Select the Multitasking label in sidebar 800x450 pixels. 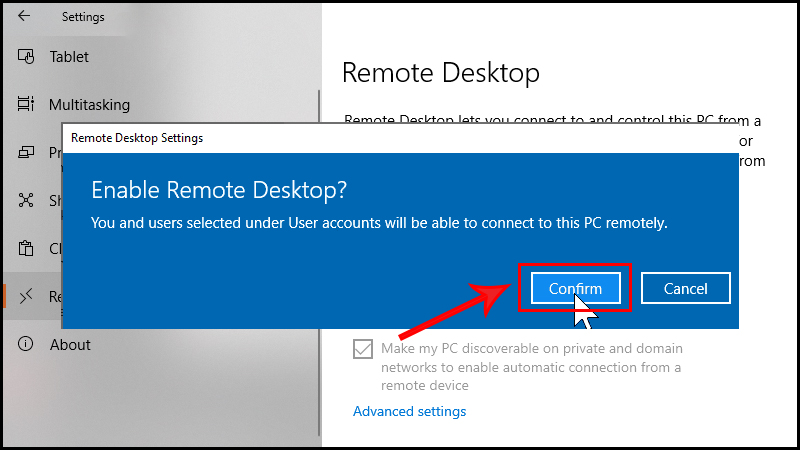point(89,104)
